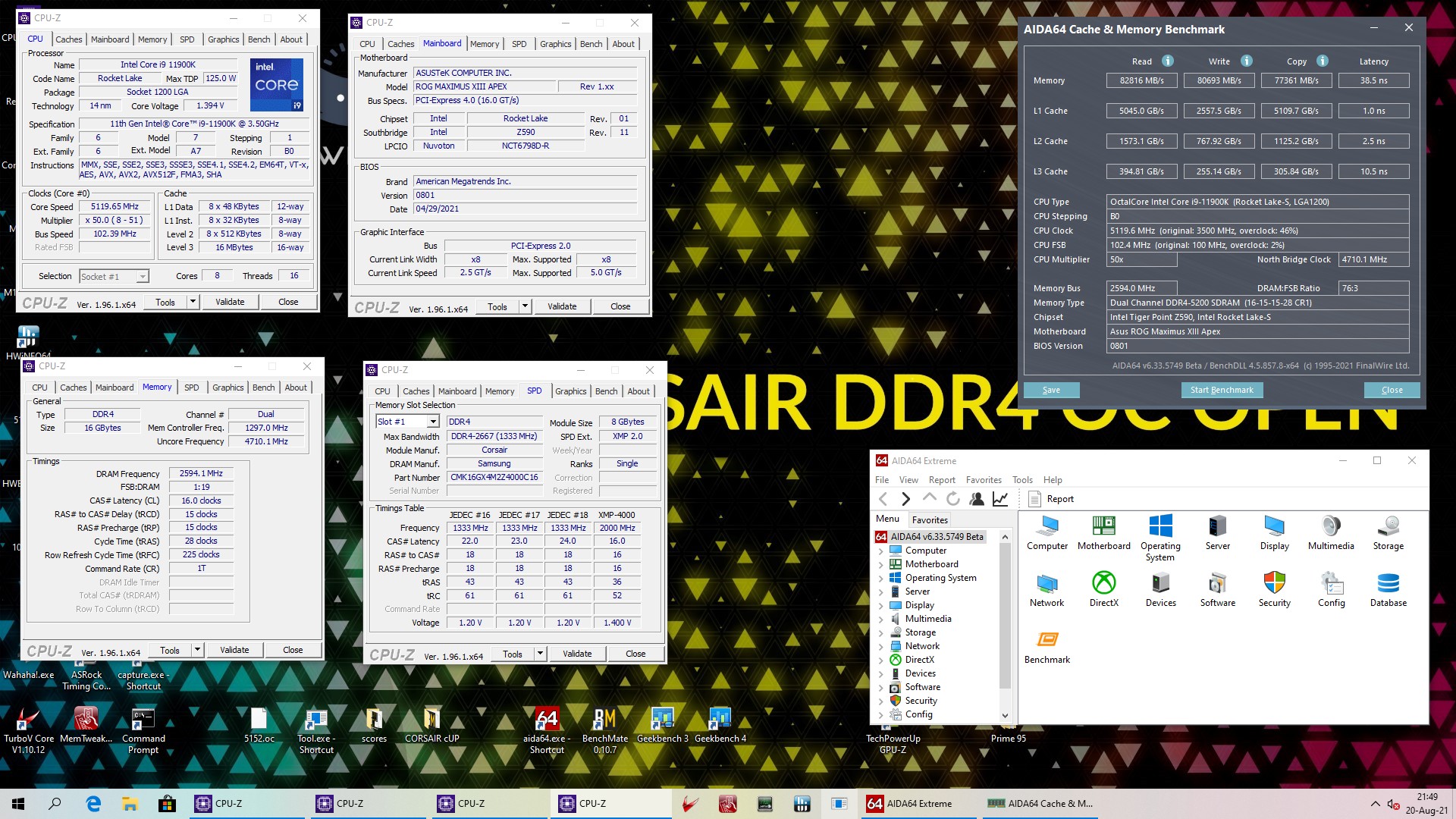Open the Storage category icon in AIDA64
The height and width of the screenshot is (819, 1456).
tap(1389, 532)
